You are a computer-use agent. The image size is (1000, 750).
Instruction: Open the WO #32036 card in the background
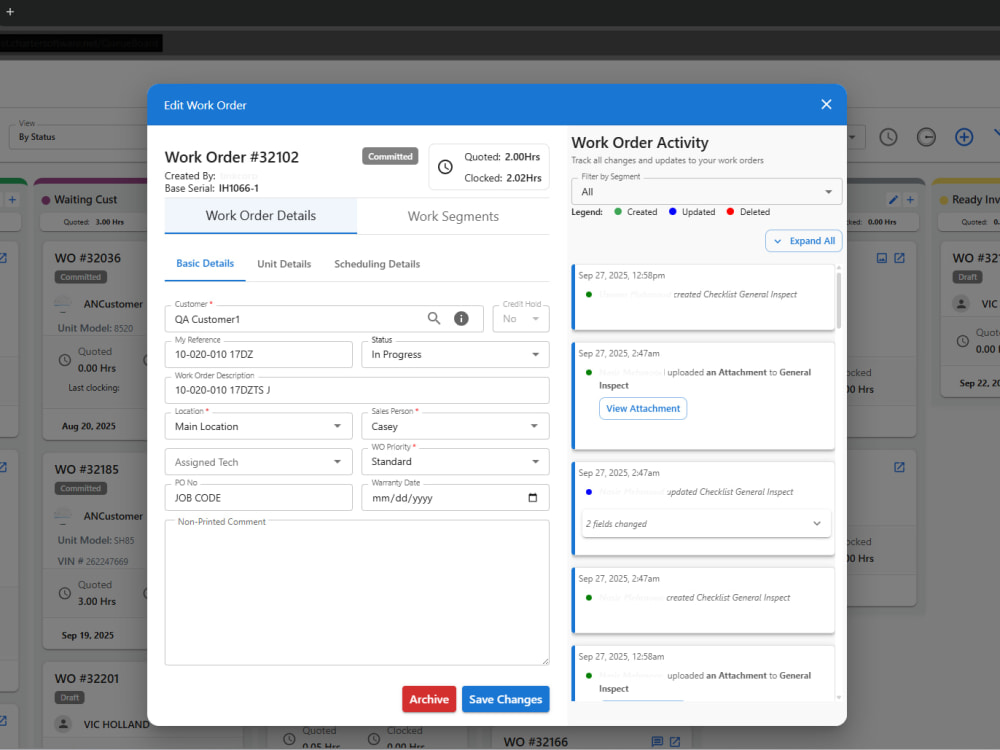tap(94, 341)
